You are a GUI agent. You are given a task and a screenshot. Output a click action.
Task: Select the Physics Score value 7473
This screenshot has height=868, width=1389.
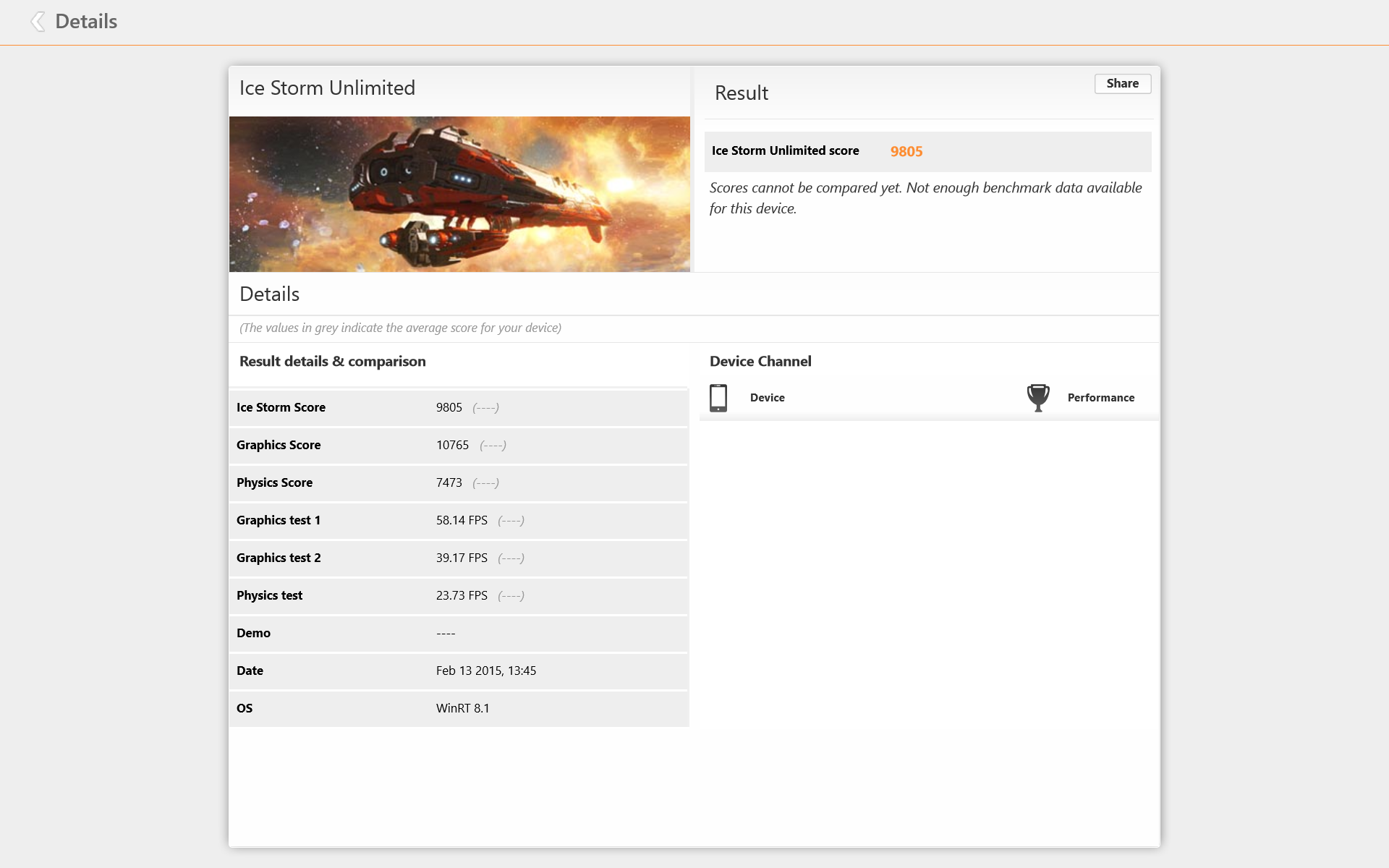point(449,482)
